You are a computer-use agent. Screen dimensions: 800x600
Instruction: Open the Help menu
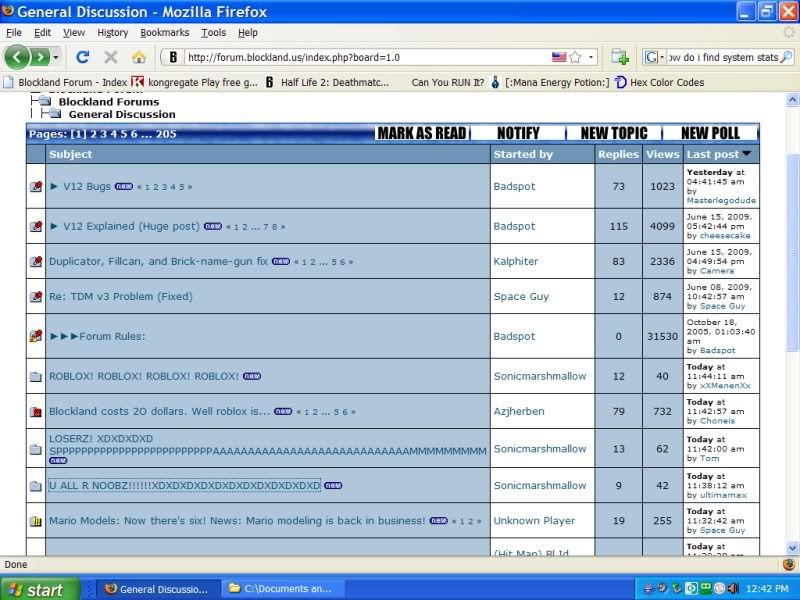pyautogui.click(x=247, y=33)
